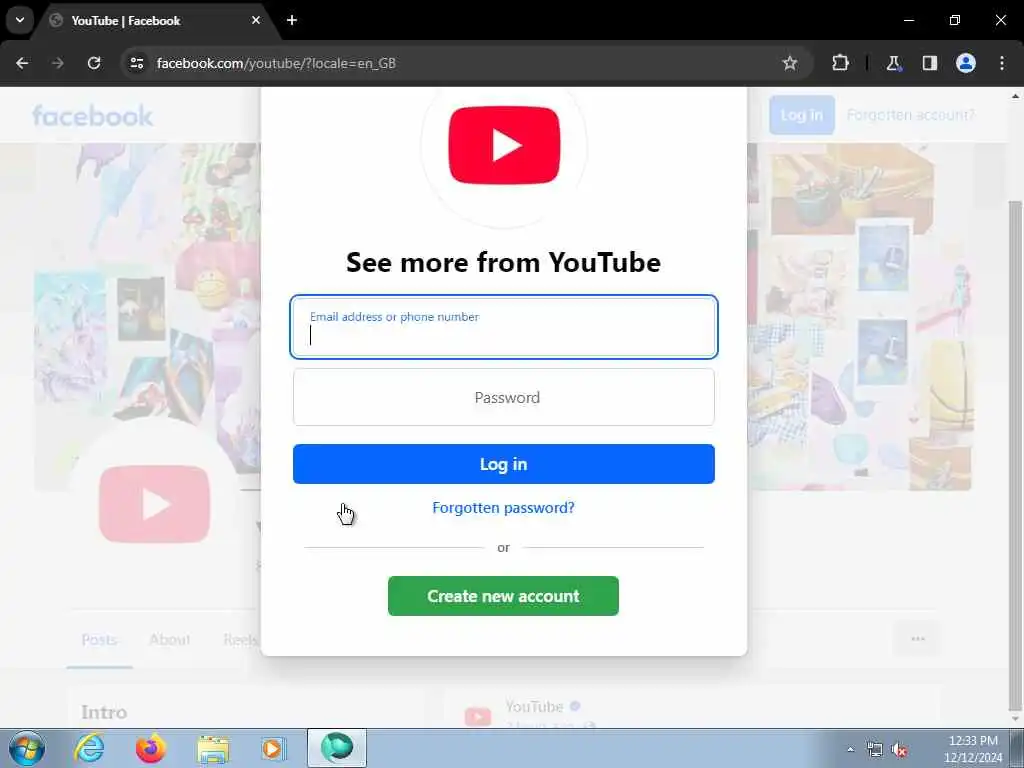
Task: Minimize the browser window
Action: coord(908,20)
